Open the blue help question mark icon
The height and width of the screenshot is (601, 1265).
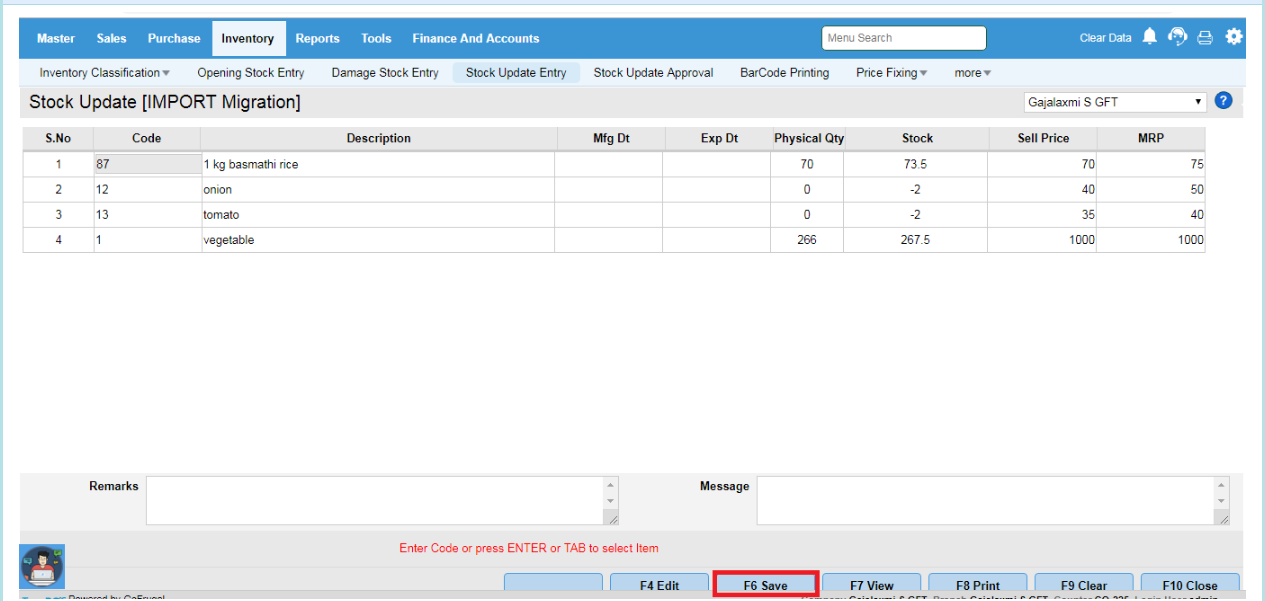[x=1223, y=101]
